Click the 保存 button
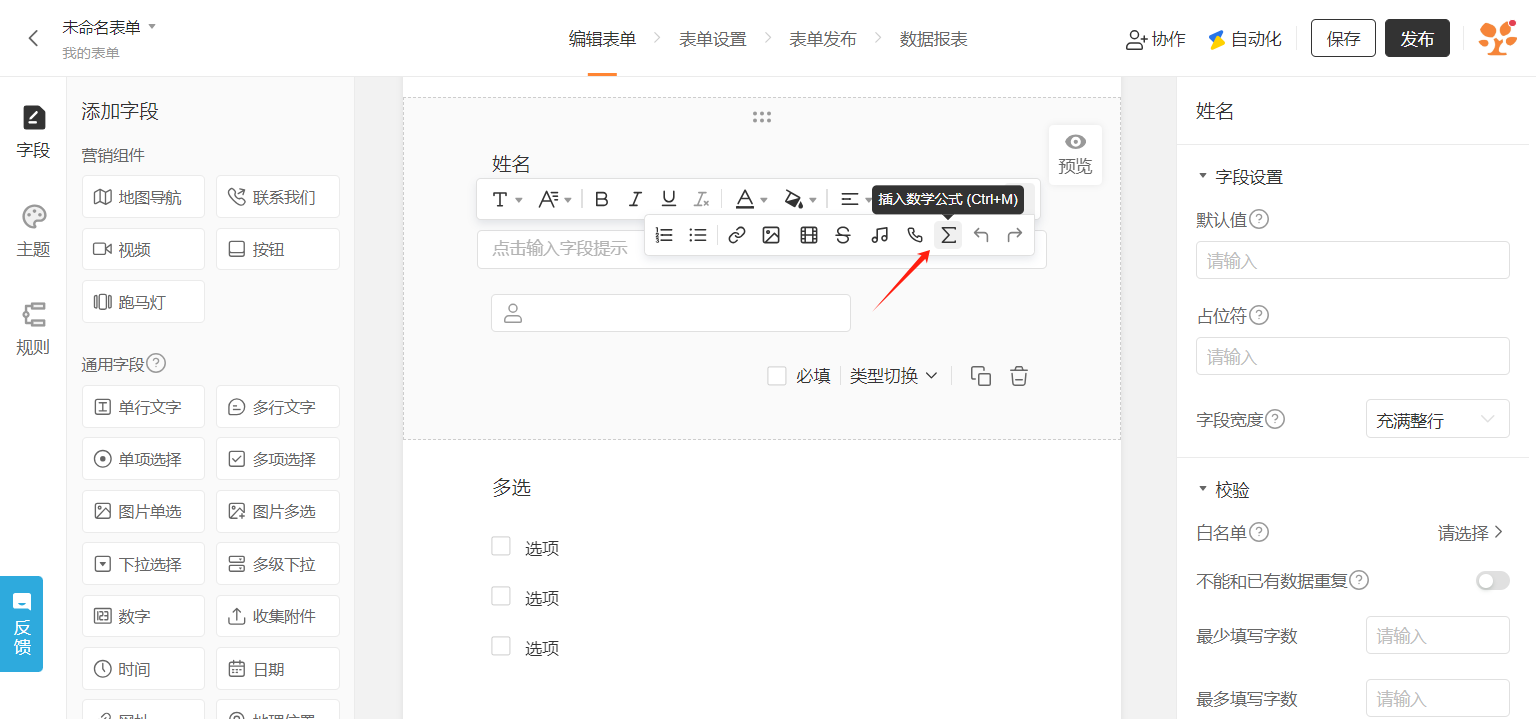The width and height of the screenshot is (1536, 719). (x=1343, y=39)
